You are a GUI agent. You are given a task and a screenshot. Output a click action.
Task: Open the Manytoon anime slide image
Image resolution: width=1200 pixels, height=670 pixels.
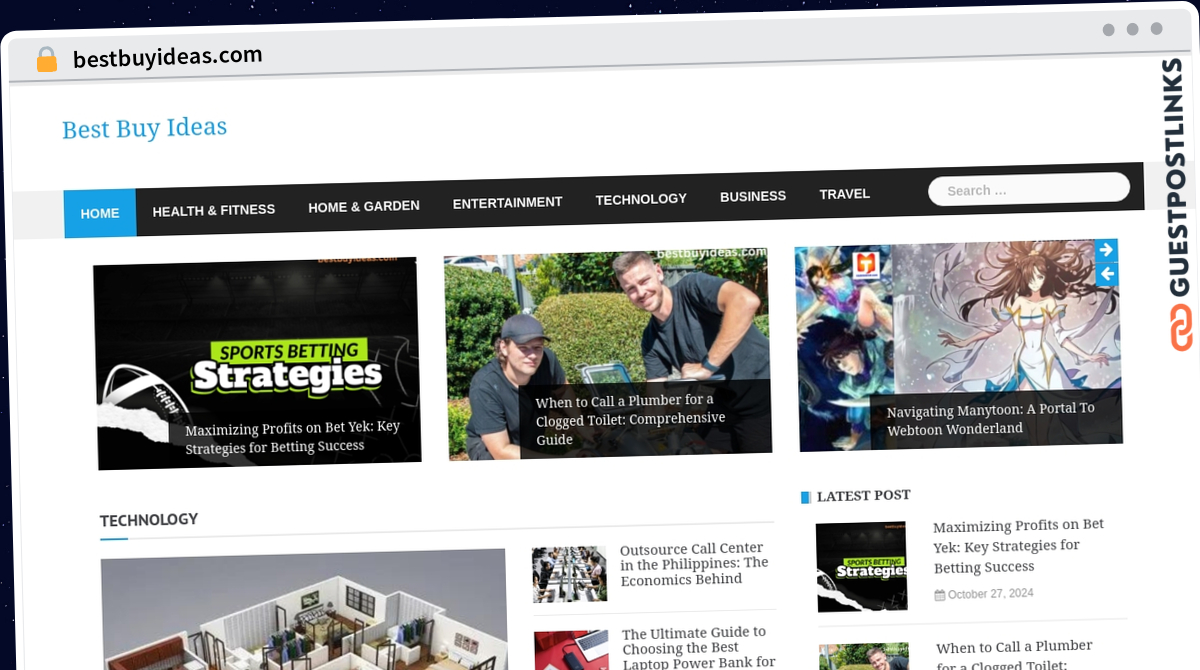959,345
